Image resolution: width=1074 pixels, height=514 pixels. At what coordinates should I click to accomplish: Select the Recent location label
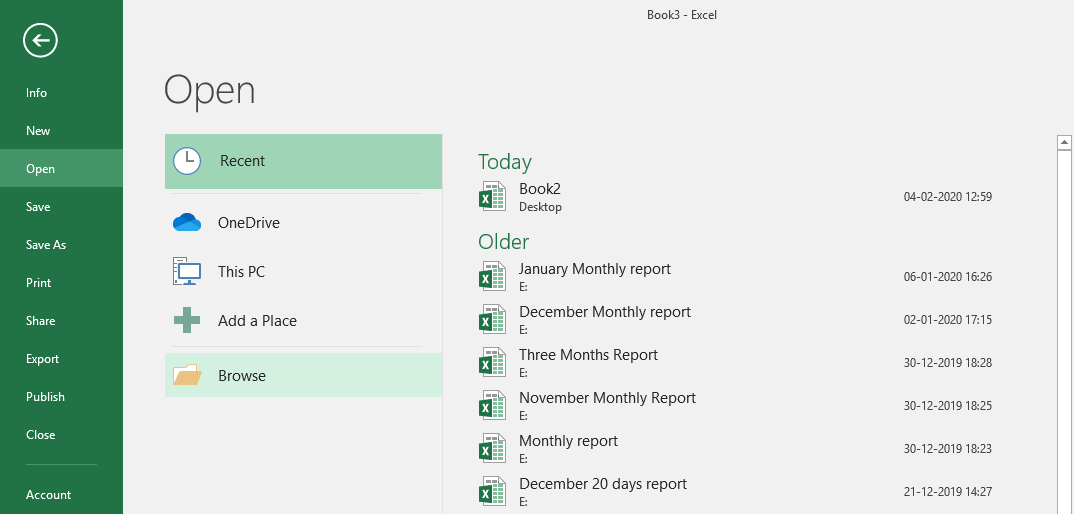point(242,161)
